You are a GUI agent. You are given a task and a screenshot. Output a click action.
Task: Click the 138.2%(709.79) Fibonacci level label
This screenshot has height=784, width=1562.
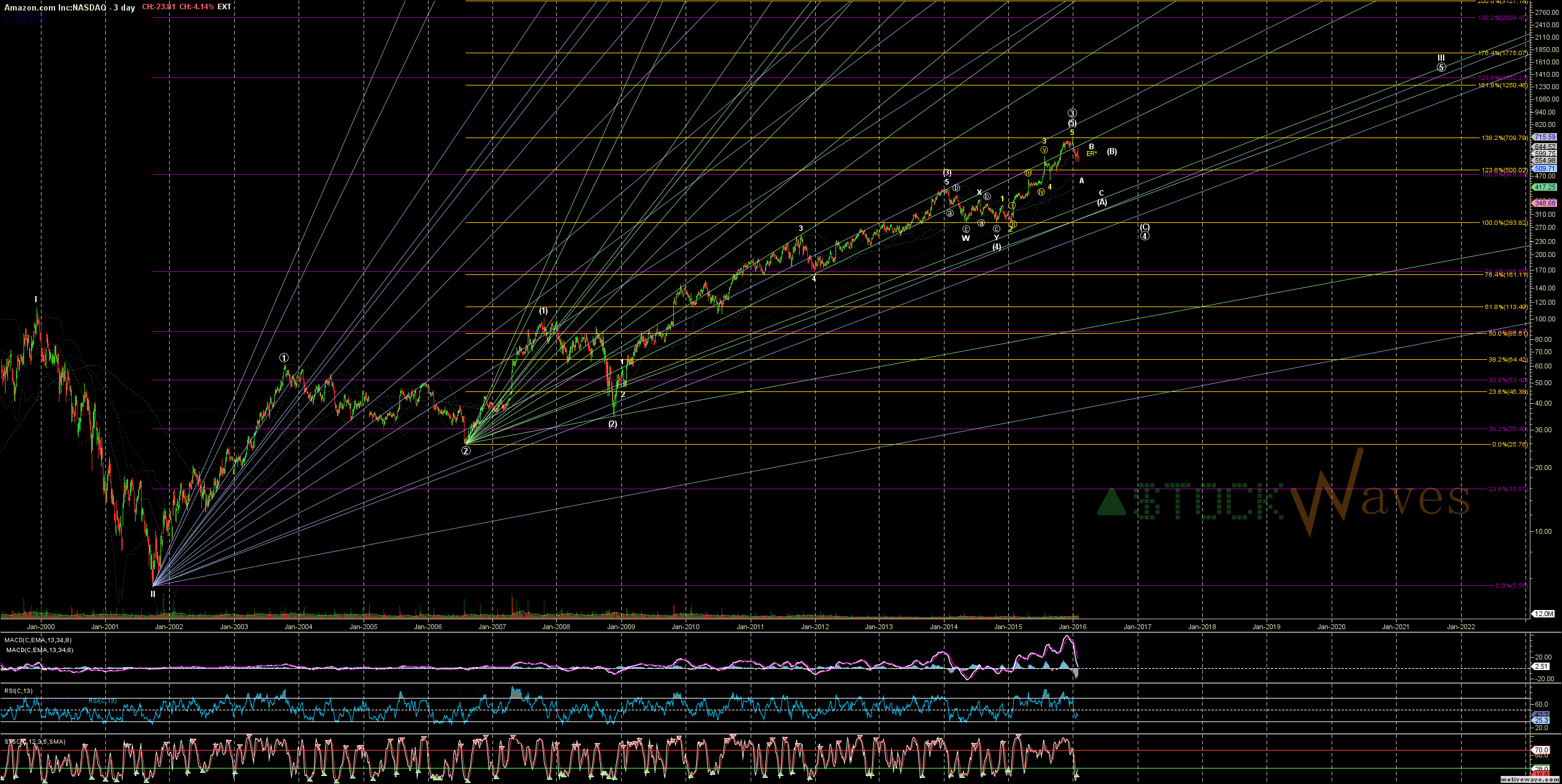(1504, 138)
